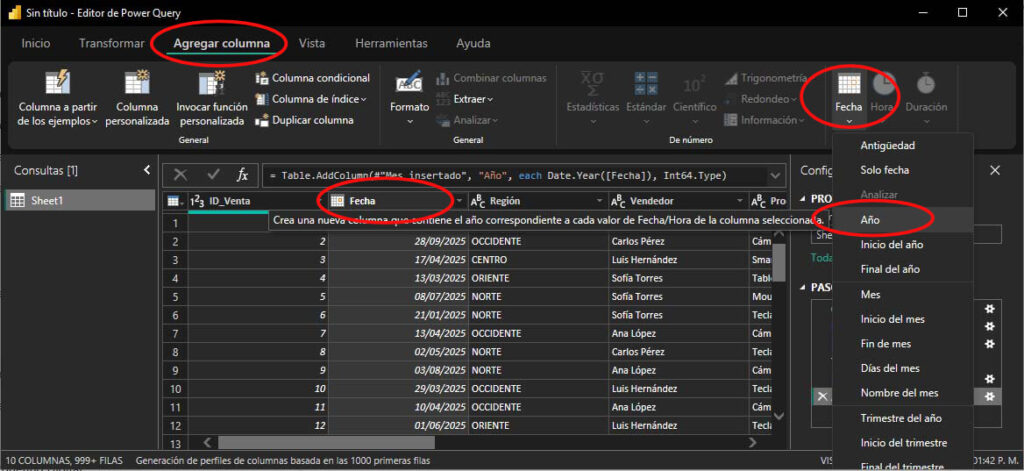Click the horizontal scrollbar thumb
This screenshot has height=471, width=1024.
click(x=326, y=442)
